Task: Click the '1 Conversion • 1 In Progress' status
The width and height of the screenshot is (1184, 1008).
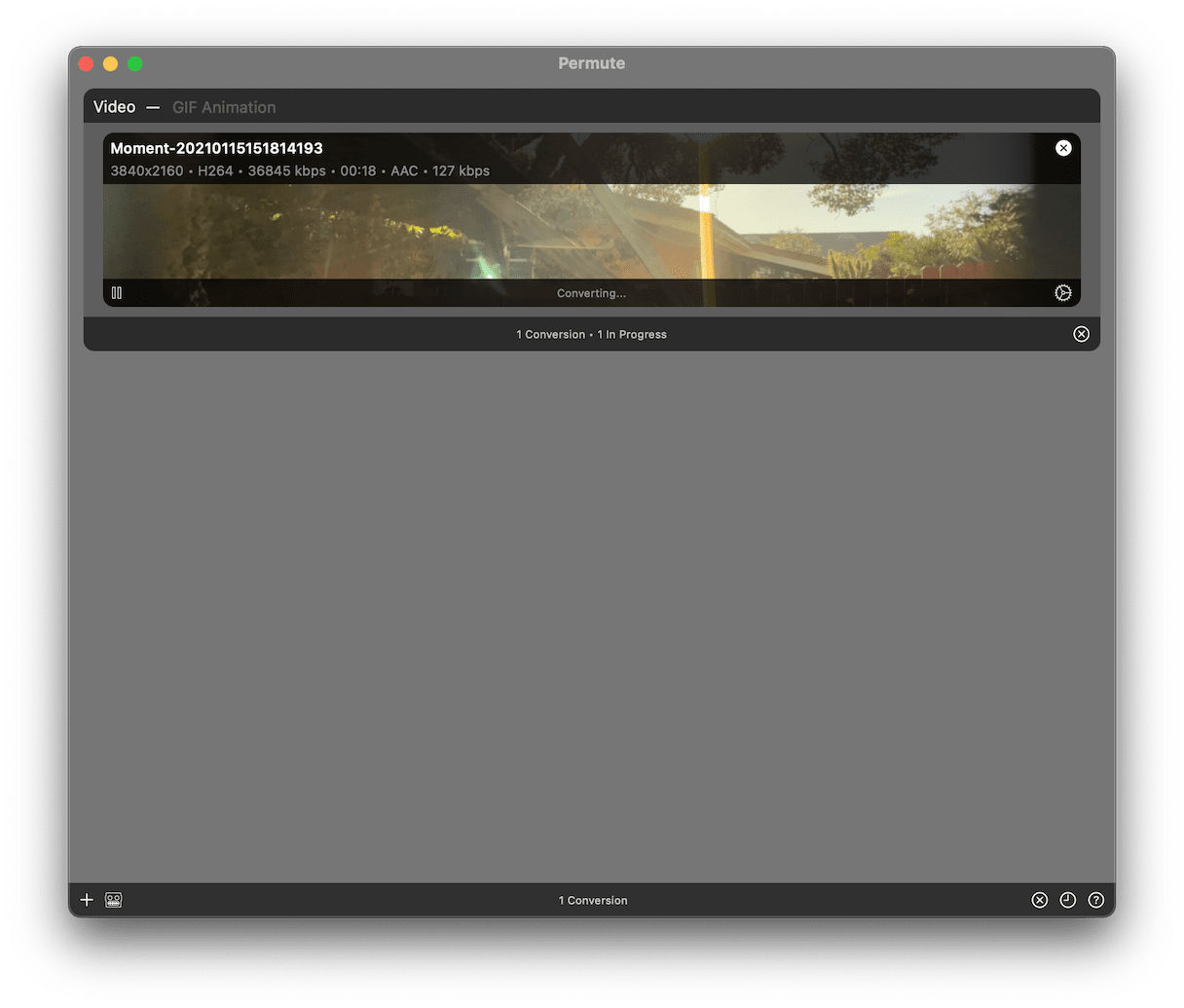Action: click(591, 334)
